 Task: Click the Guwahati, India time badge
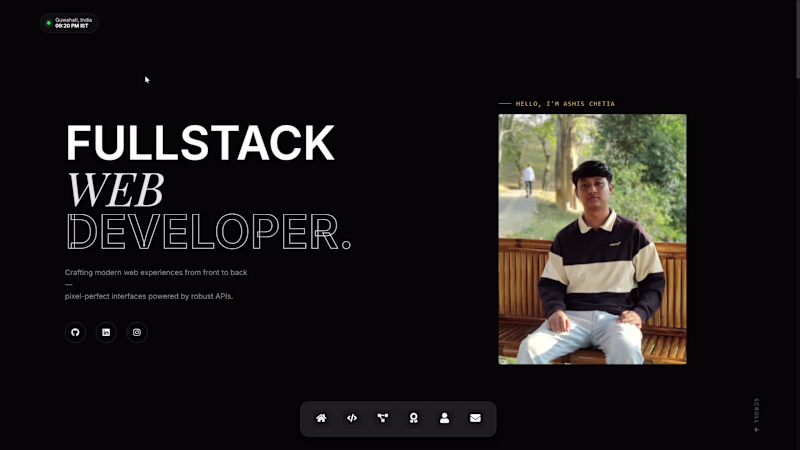[x=69, y=23]
